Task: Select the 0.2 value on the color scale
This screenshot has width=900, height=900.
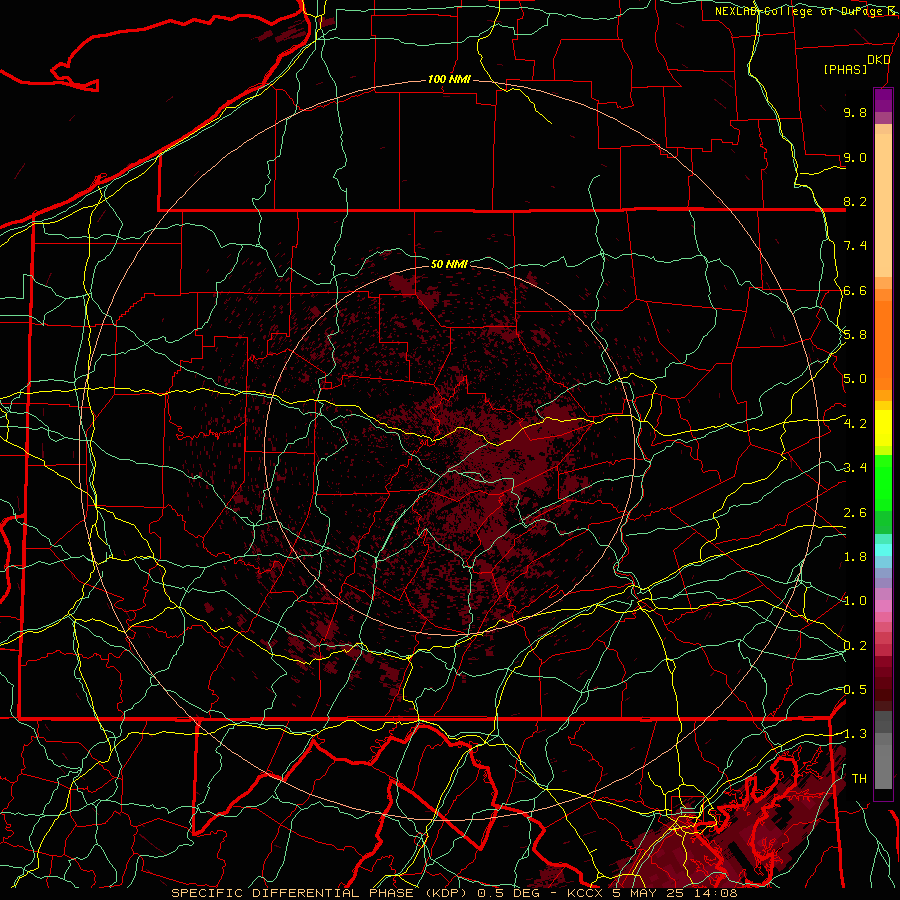Action: tap(855, 646)
